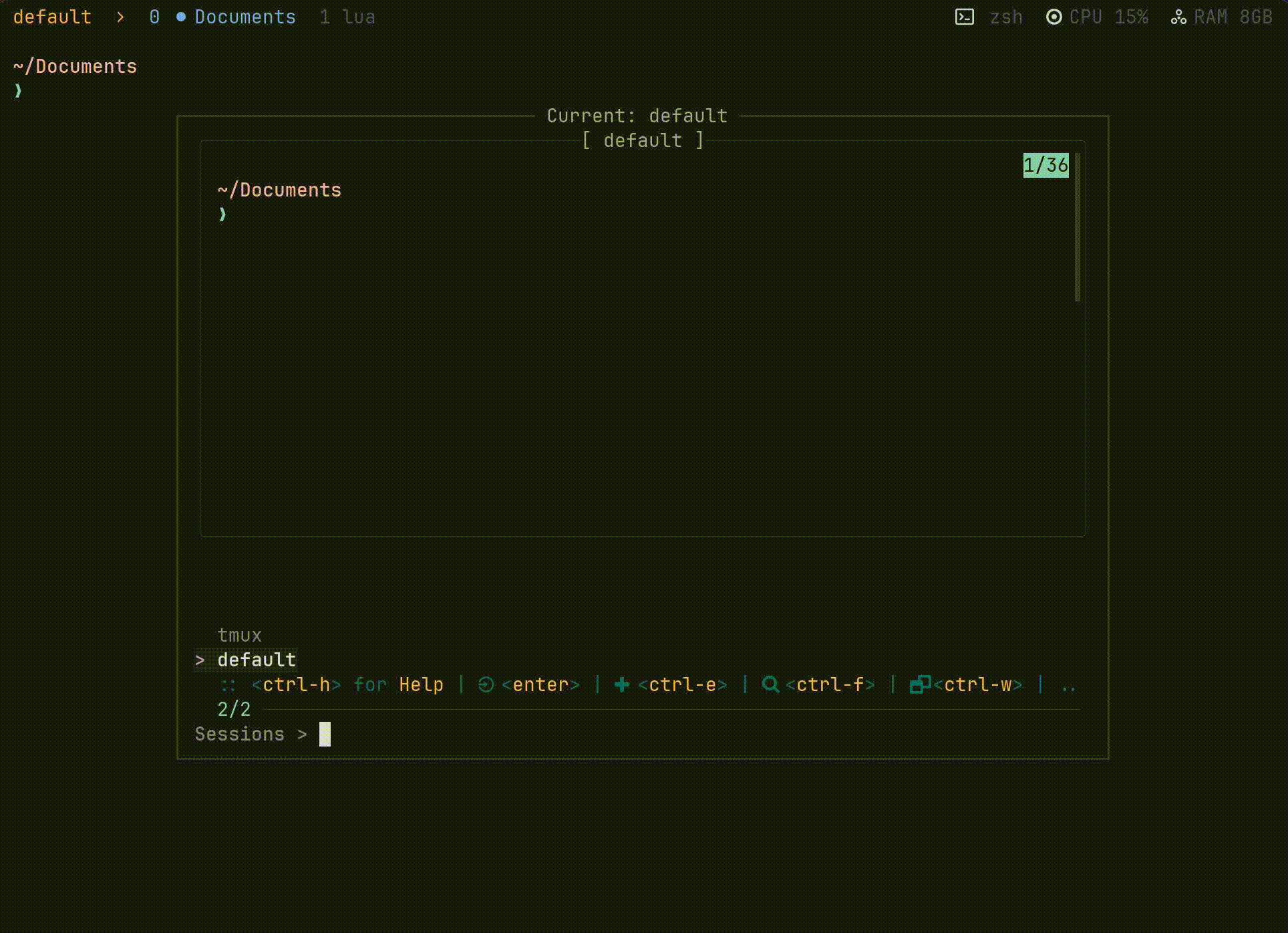Image resolution: width=1288 pixels, height=933 pixels.
Task: Click the status bar chevron separator after default
Action: (x=120, y=17)
